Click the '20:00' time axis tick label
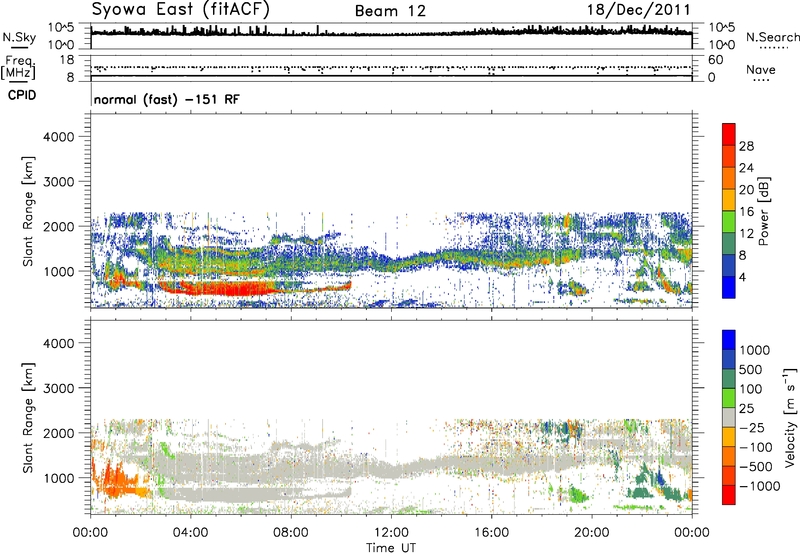Screen dimensions: 800x554 click(591, 533)
